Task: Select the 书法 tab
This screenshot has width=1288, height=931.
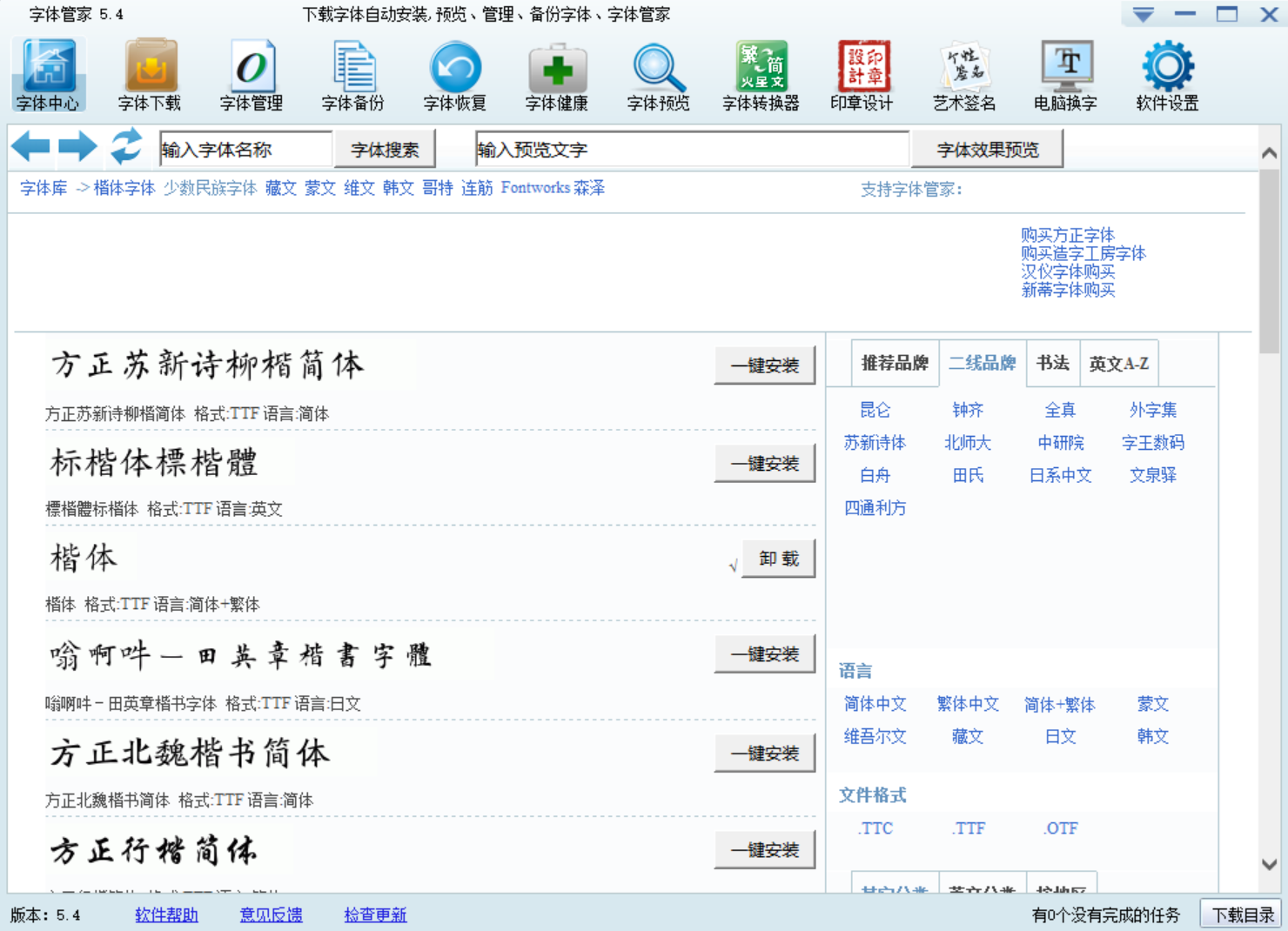Action: [1052, 363]
